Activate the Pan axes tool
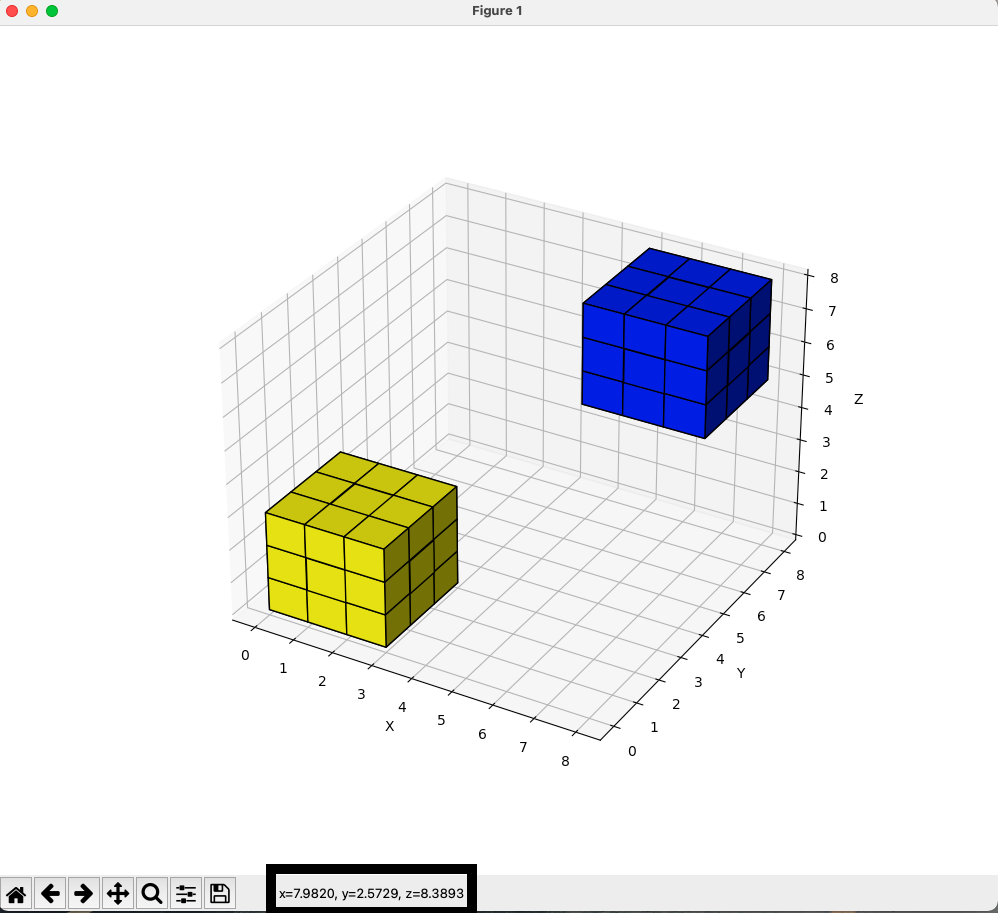Viewport: 998px width, 913px height. click(118, 893)
